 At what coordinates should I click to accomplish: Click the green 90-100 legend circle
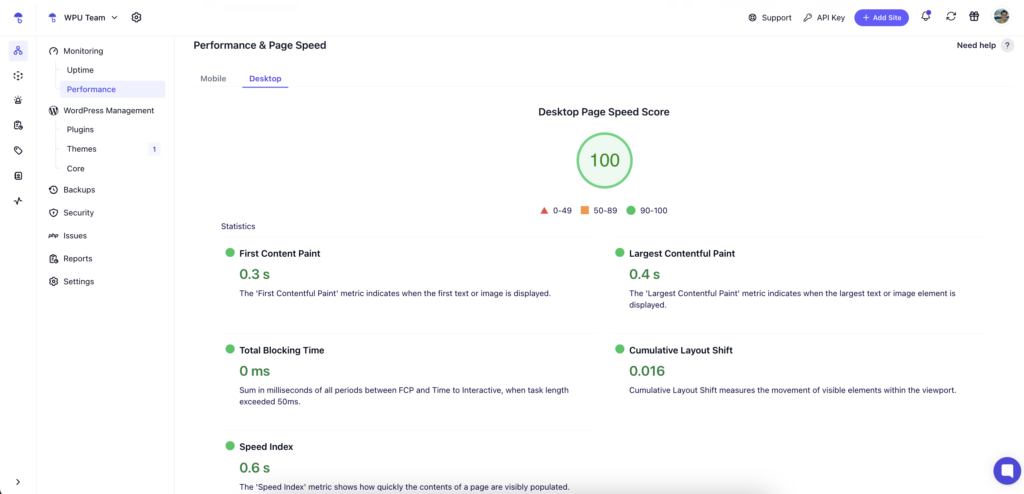631,210
